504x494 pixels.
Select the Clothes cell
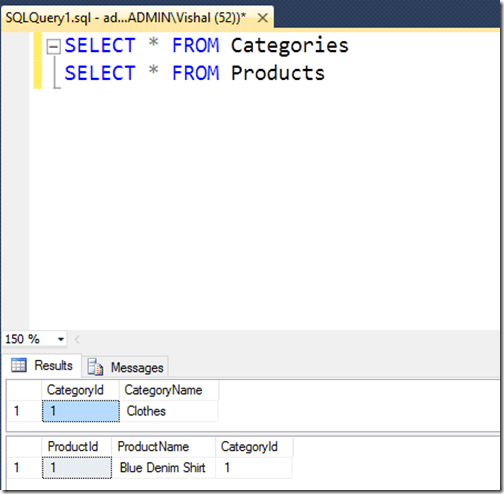pos(169,411)
